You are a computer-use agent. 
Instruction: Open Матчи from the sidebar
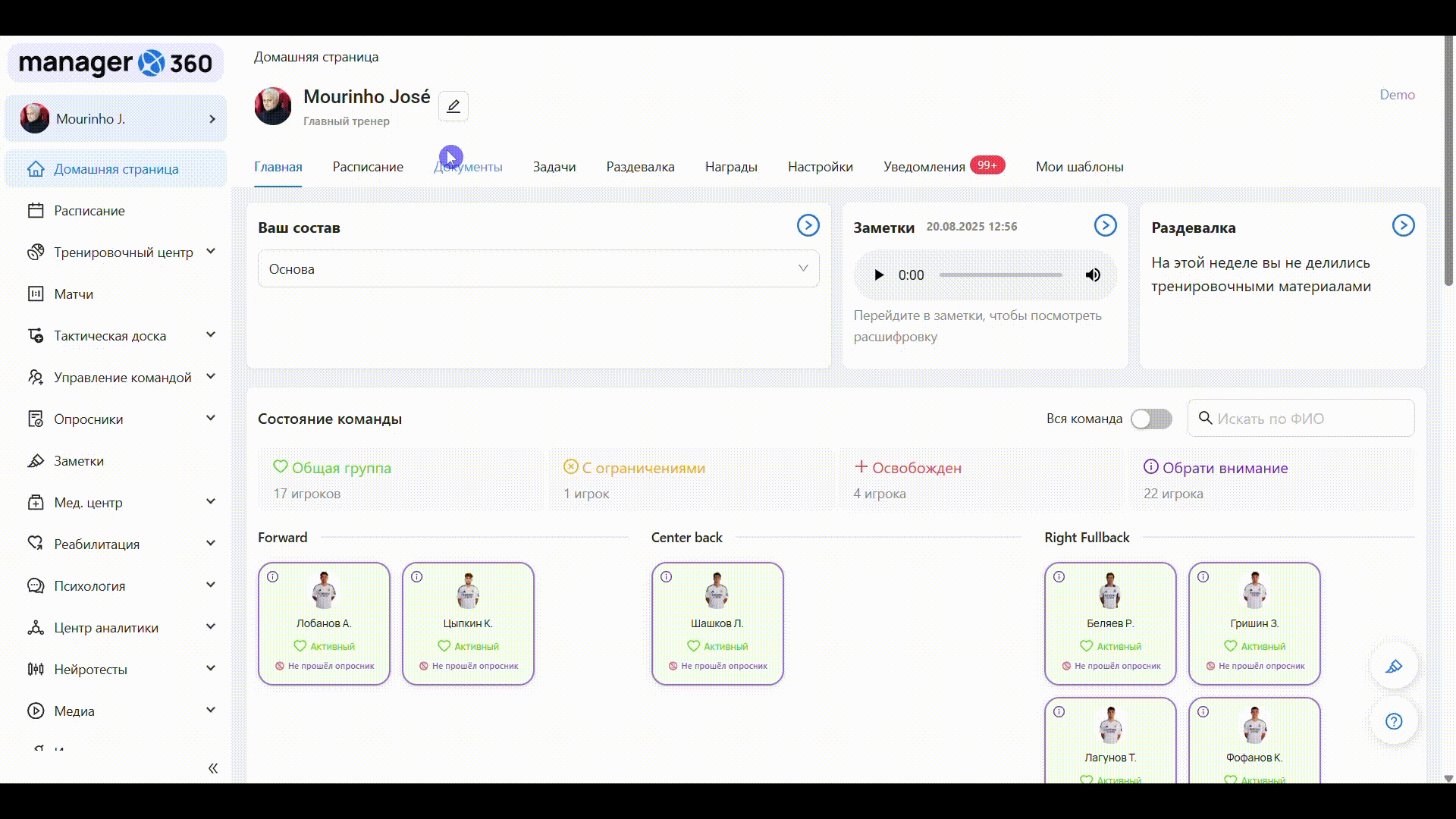74,294
